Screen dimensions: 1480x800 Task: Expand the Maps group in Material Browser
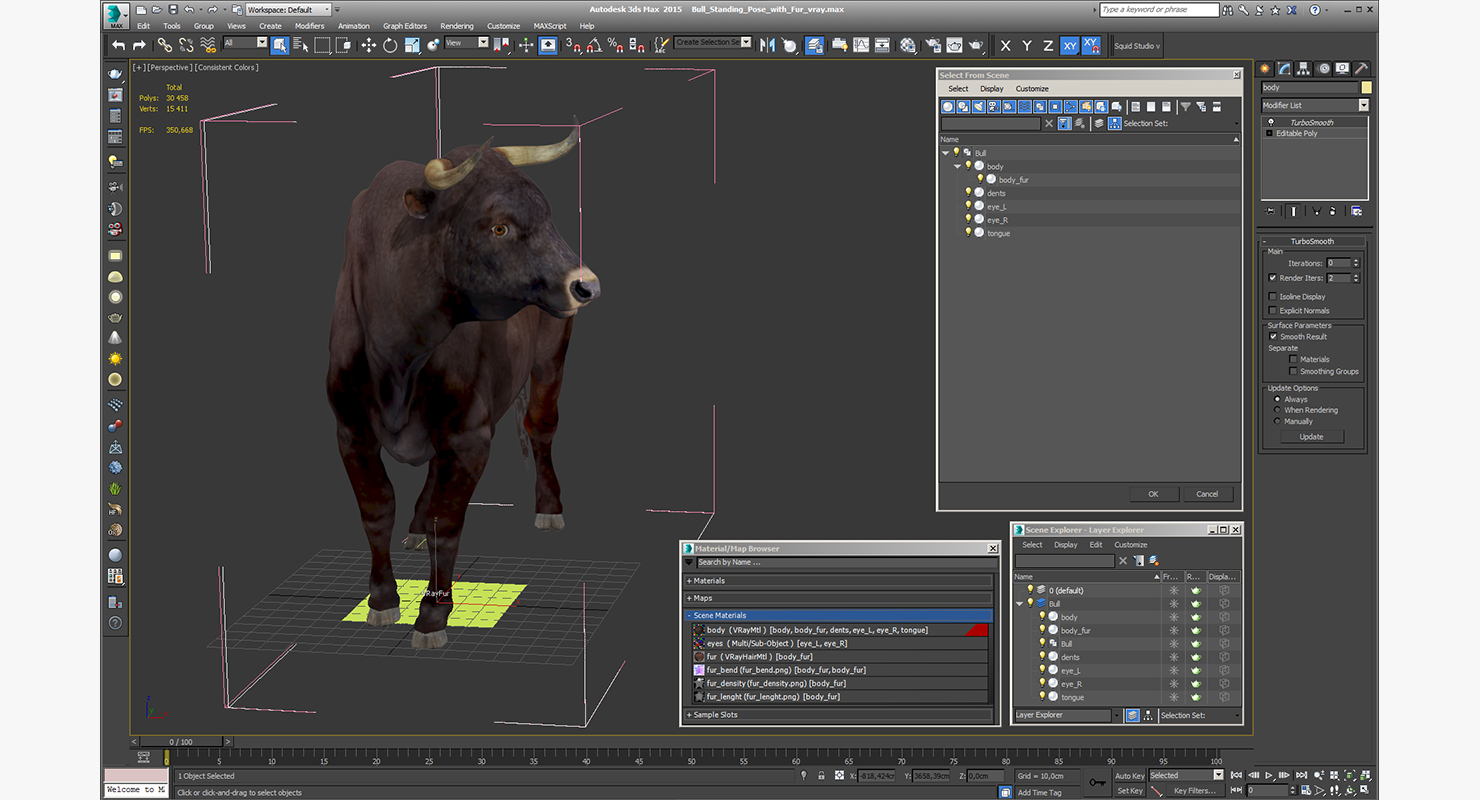pos(838,598)
